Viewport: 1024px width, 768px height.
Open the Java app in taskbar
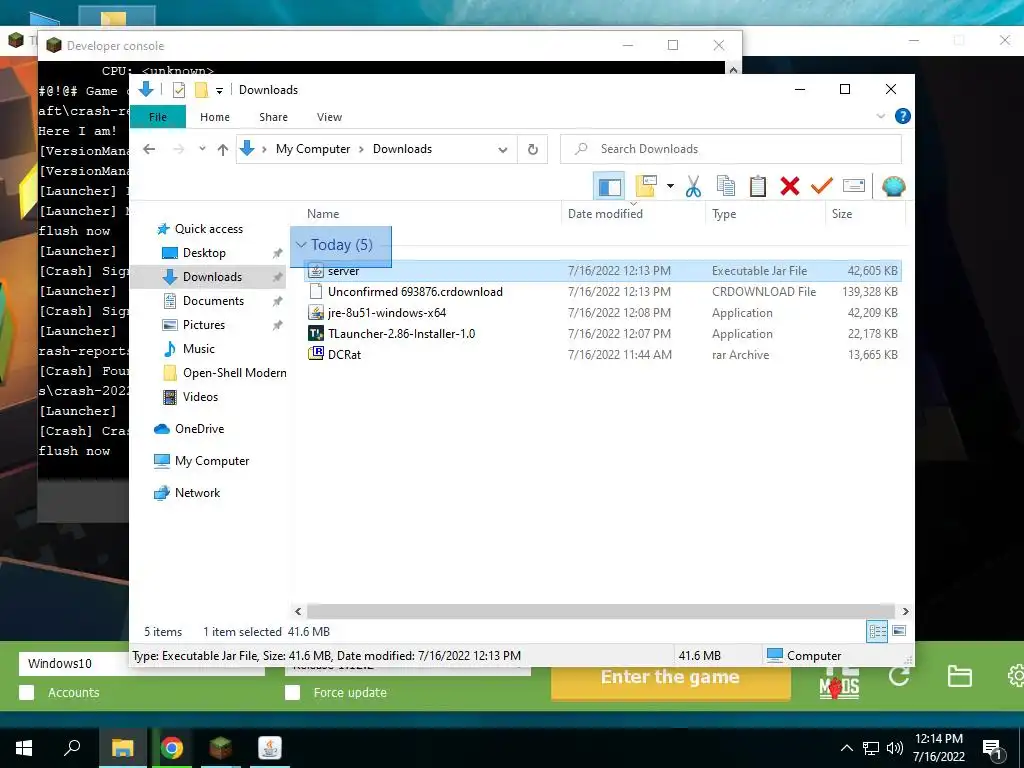[x=270, y=748]
